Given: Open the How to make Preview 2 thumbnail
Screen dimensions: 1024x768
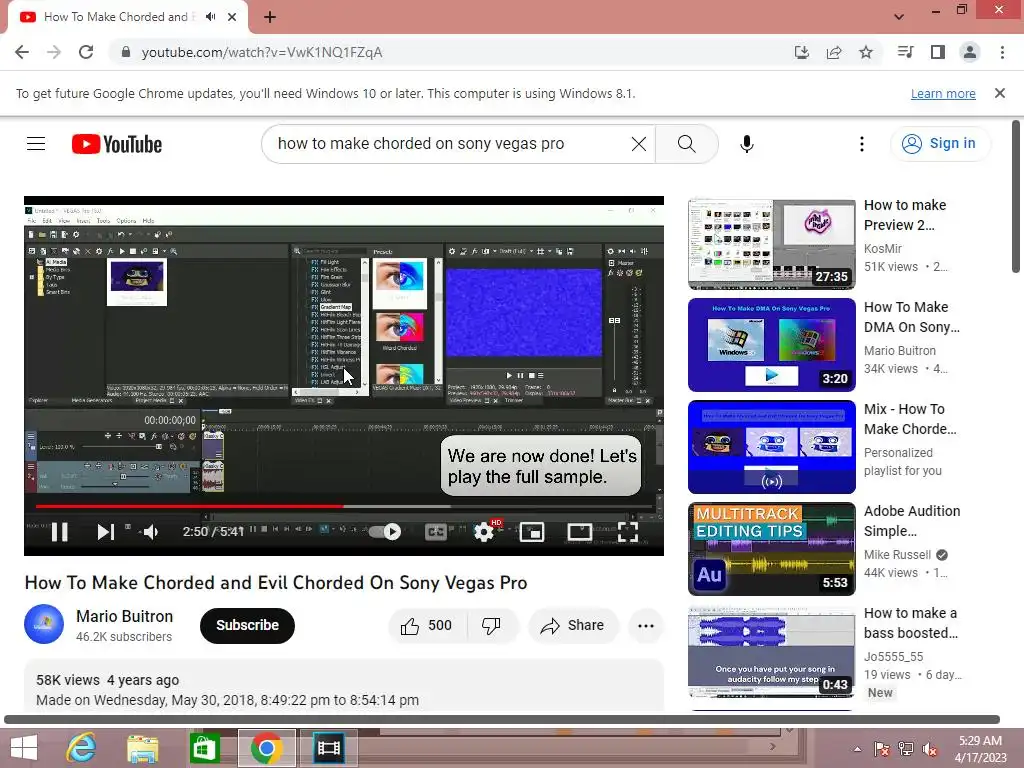Looking at the screenshot, I should pos(771,244).
